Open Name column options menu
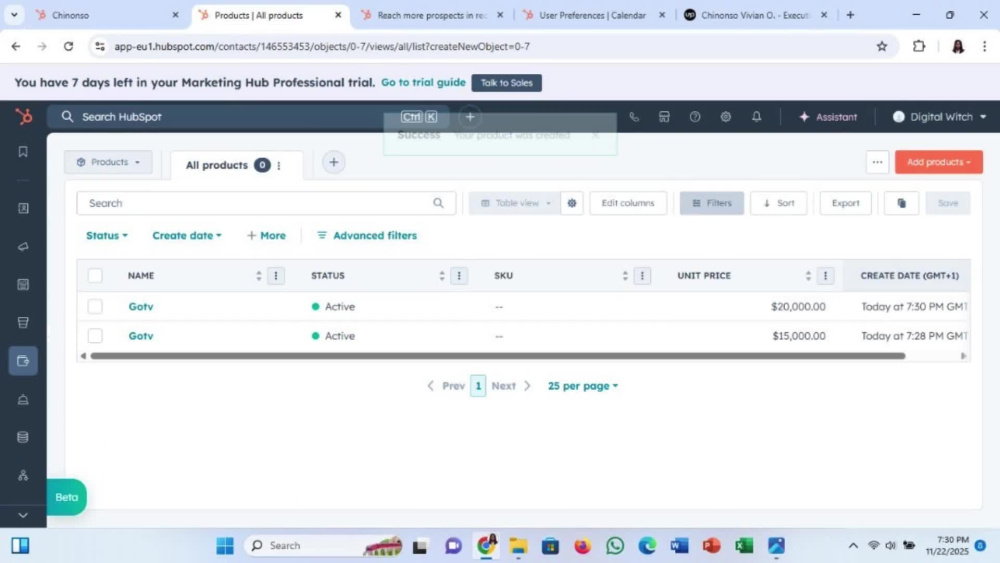Image resolution: width=1000 pixels, height=563 pixels. coord(276,275)
